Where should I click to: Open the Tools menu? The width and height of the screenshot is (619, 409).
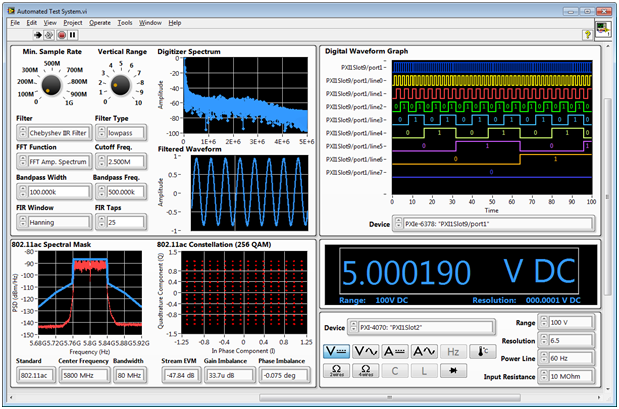click(124, 21)
